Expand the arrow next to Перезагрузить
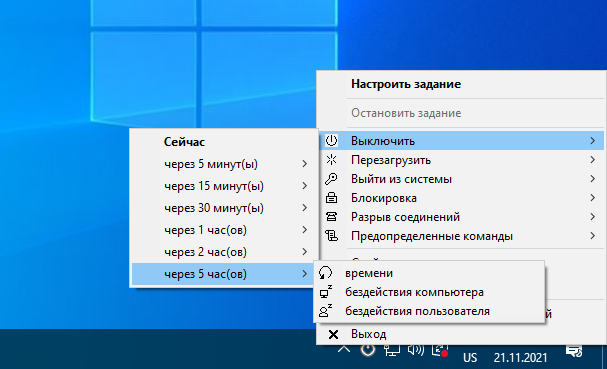Image resolution: width=607 pixels, height=369 pixels. pyautogui.click(x=593, y=160)
